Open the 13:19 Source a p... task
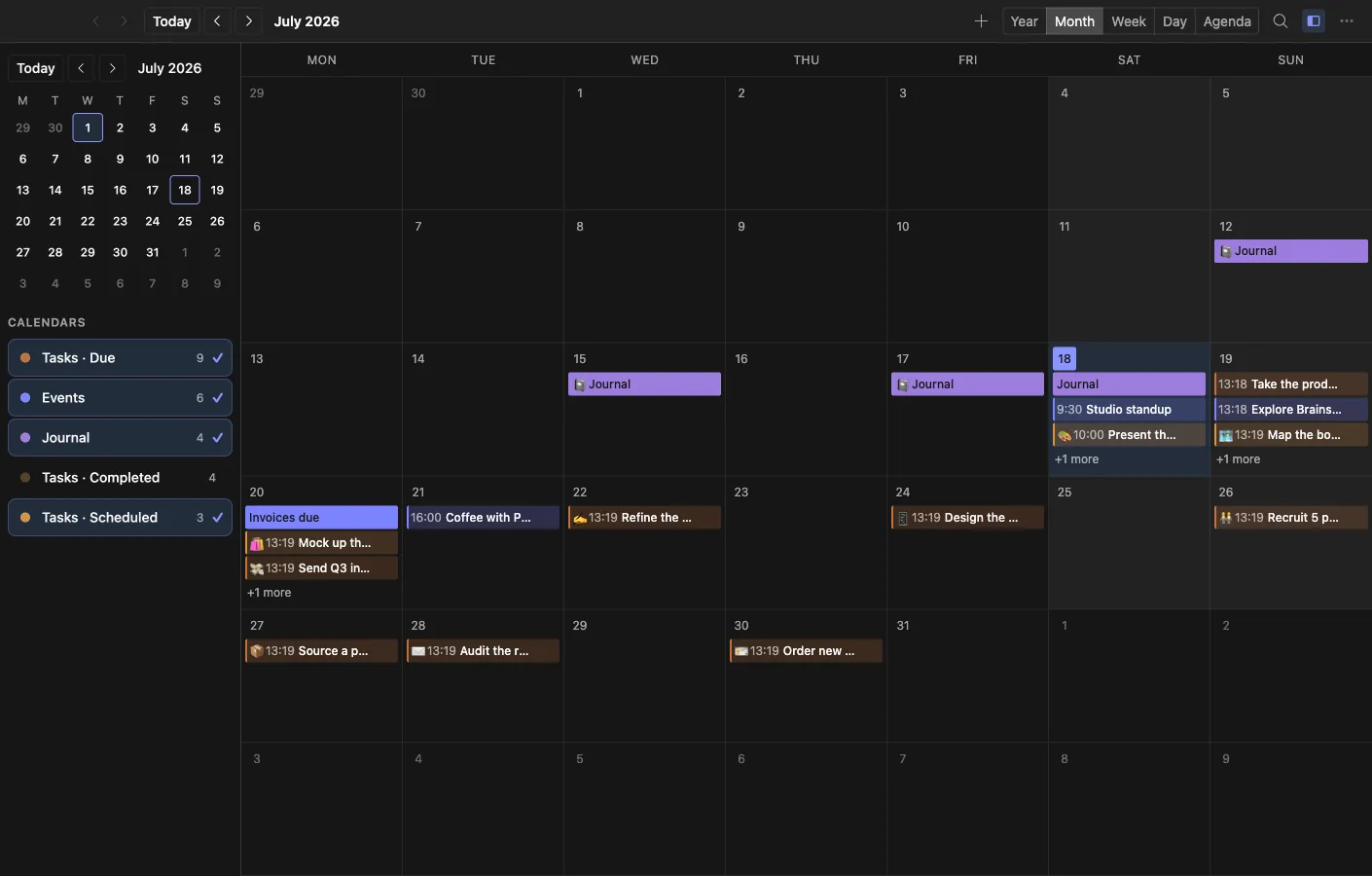Screen dimensions: 1372x876 321,651
